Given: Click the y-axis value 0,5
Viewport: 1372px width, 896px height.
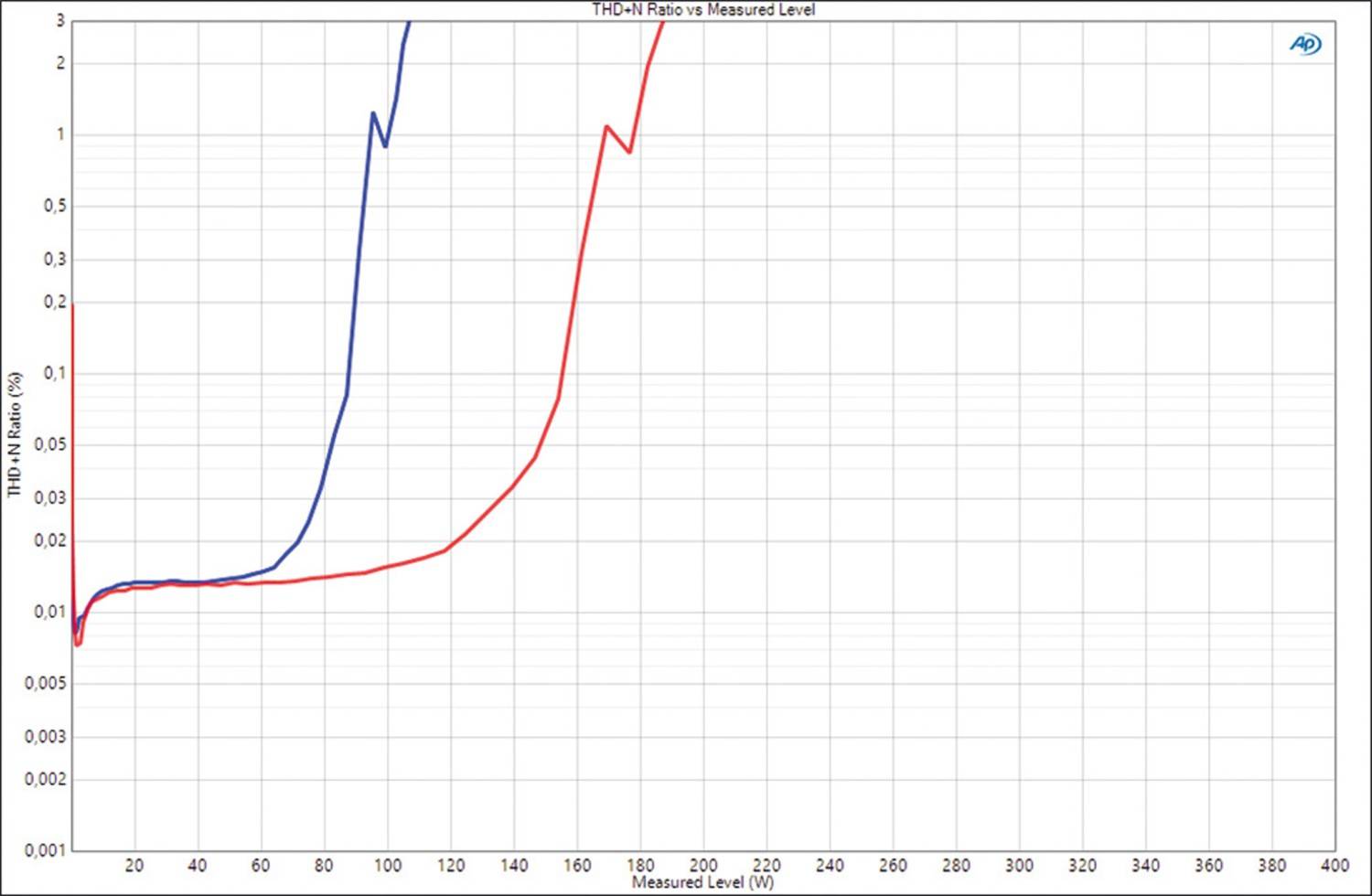Looking at the screenshot, I should pos(55,207).
